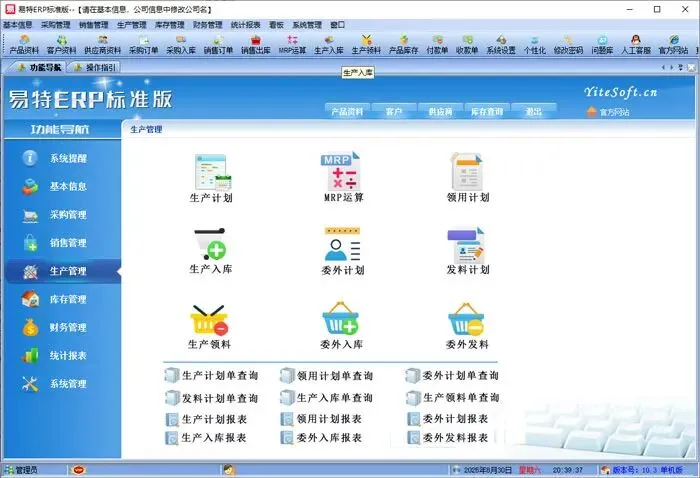Click the 供应商 banner button
The width and height of the screenshot is (700, 478).
tap(440, 111)
